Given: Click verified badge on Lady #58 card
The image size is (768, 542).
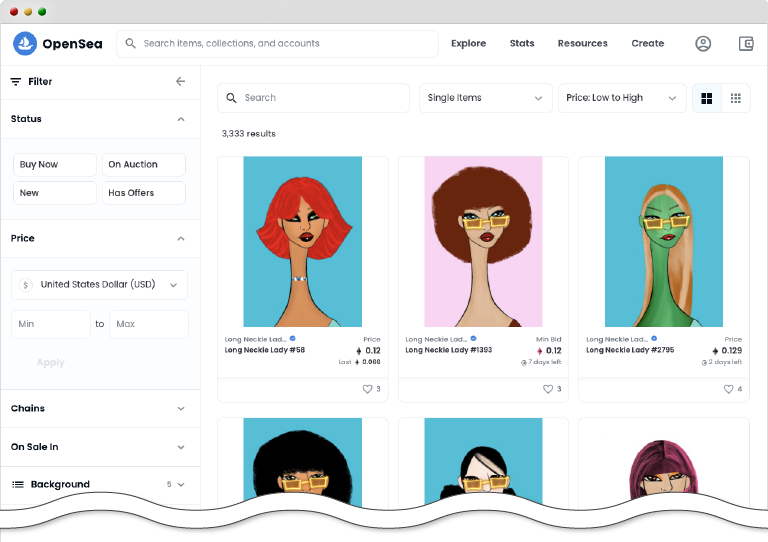Looking at the screenshot, I should (293, 338).
